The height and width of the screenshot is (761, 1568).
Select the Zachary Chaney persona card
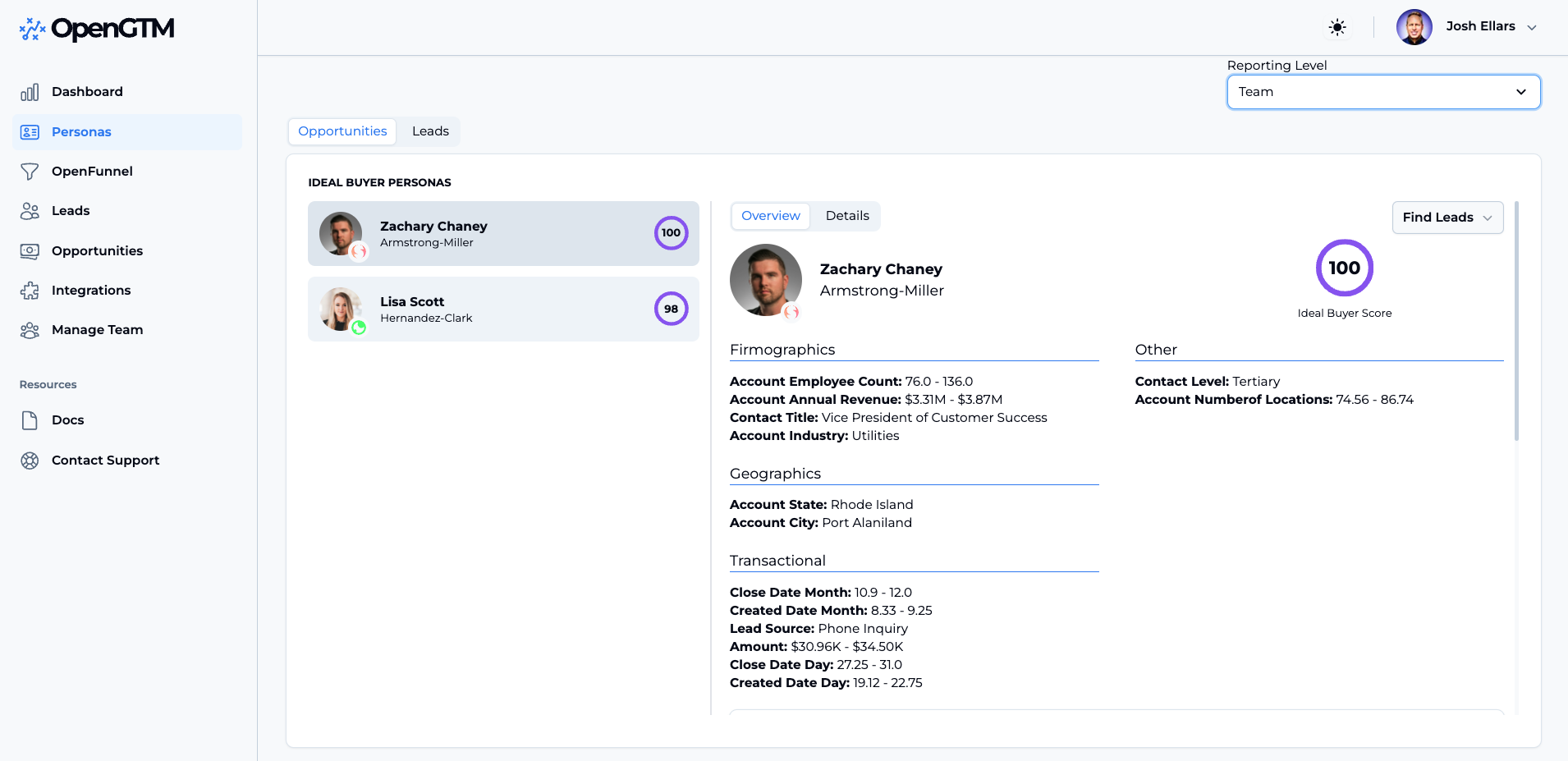pyautogui.click(x=503, y=233)
